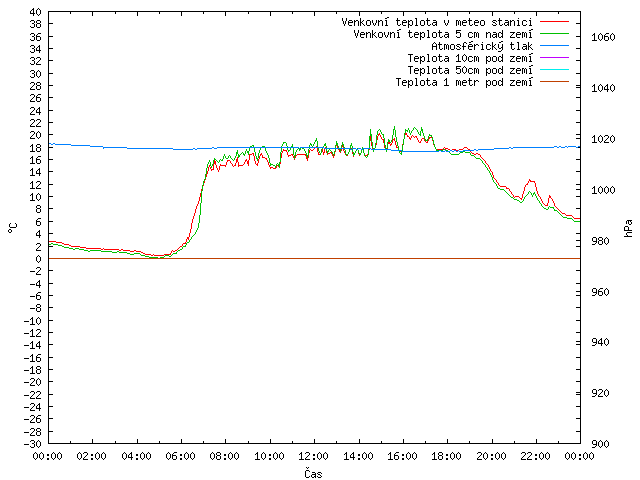This screenshot has width=640, height=480.
Task: Click legend label 'Venkovní teplota v meteo stanici'
Action: pyautogui.click(x=437, y=22)
